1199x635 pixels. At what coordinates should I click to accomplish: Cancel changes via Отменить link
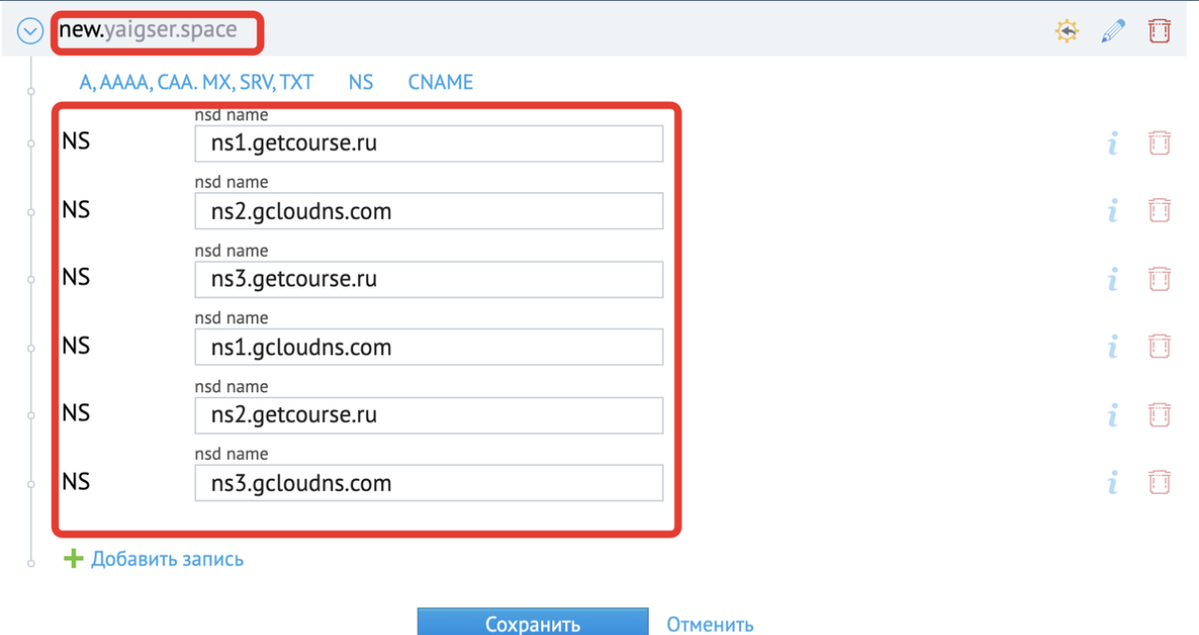pyautogui.click(x=710, y=624)
